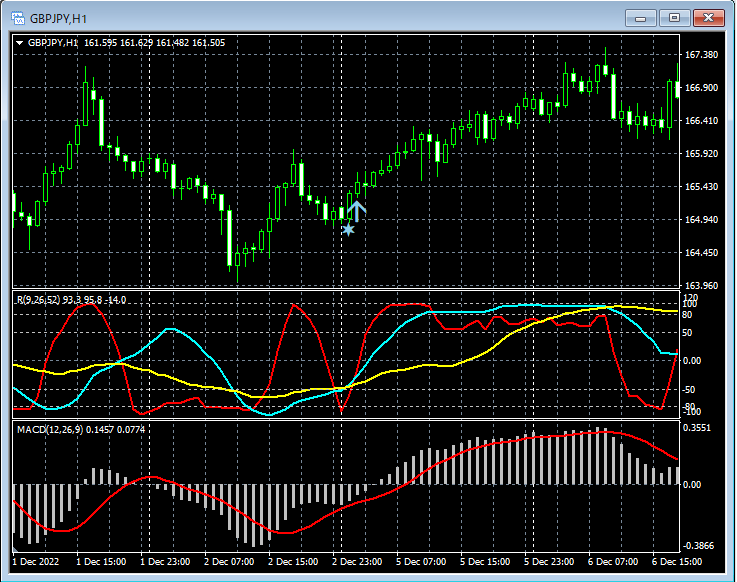The image size is (737, 582).
Task: Click the -0.3866 MACD scale value
Action: [x=699, y=547]
